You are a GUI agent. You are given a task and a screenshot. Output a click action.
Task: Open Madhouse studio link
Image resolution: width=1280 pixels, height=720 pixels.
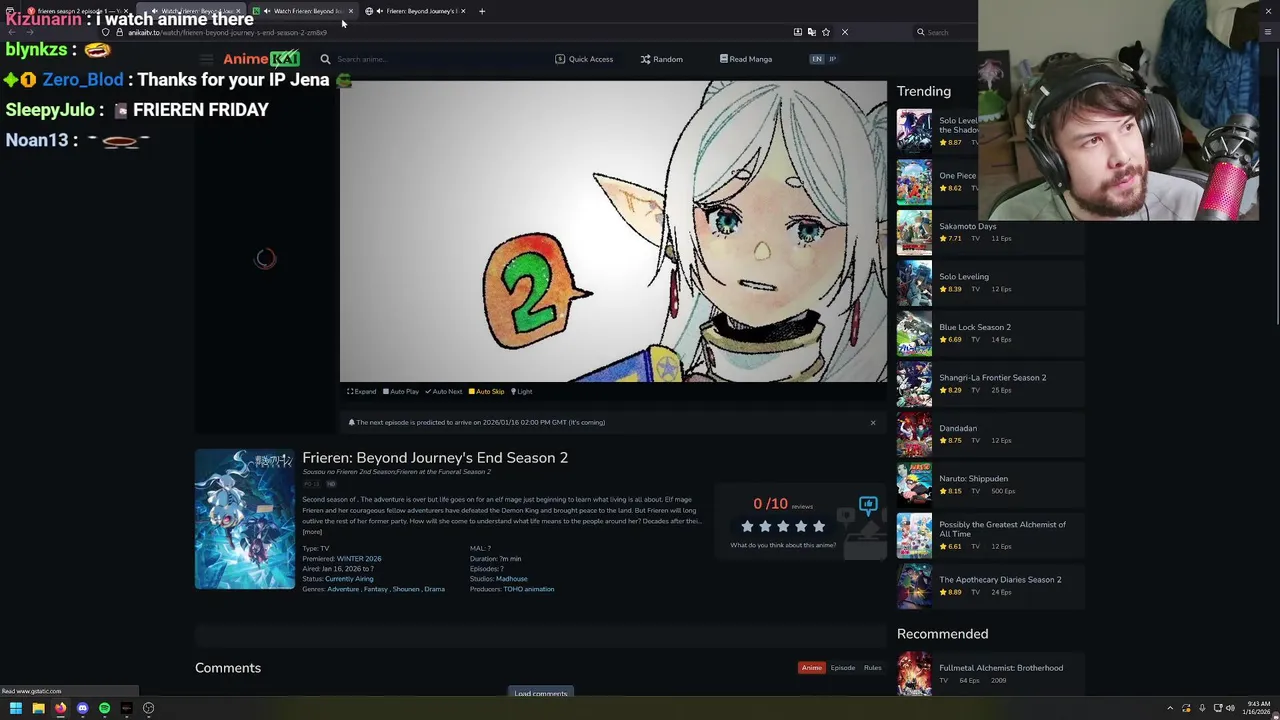click(x=511, y=578)
